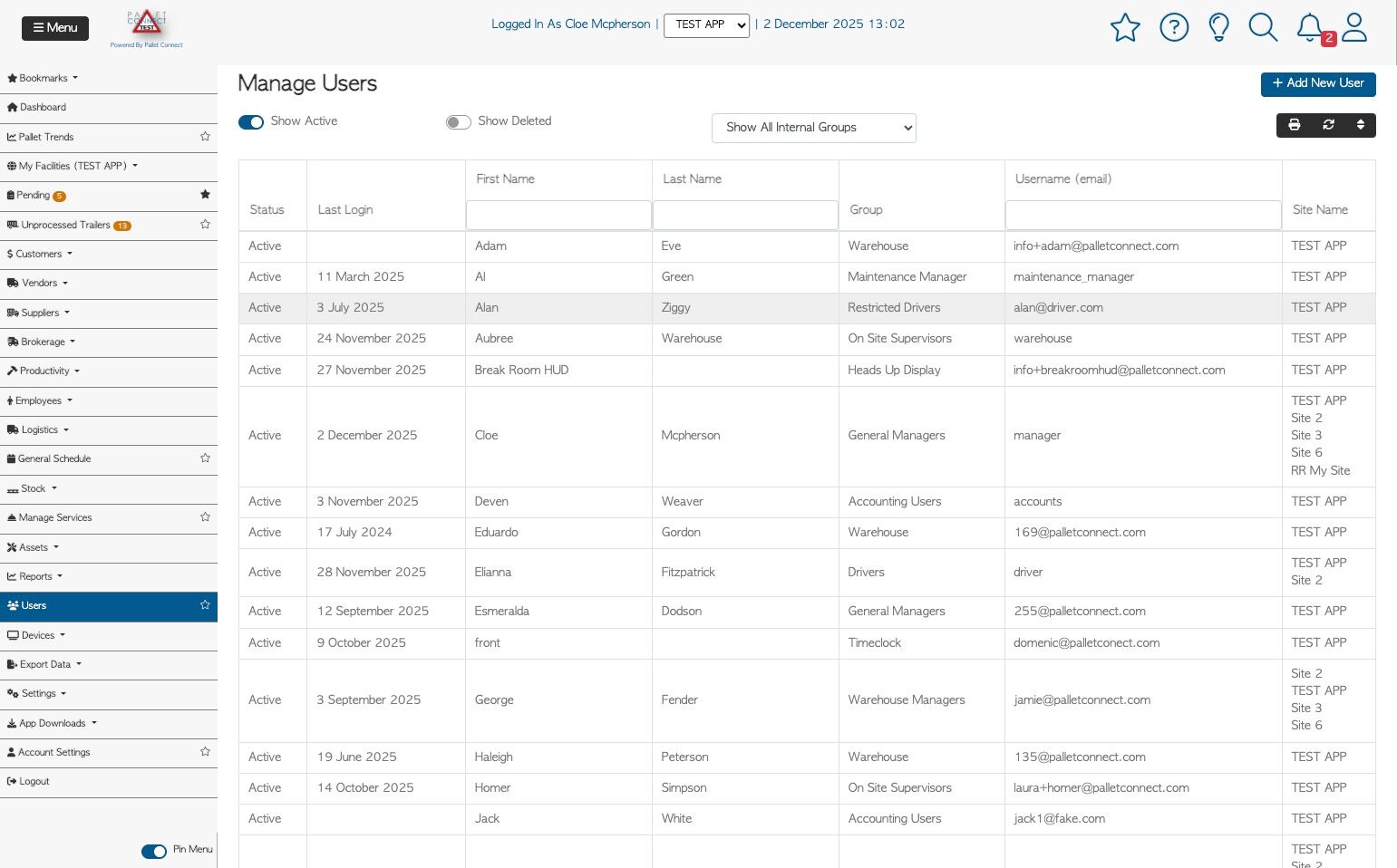Expand My Facilities (TEST APP) menu
This screenshot has width=1397, height=868.
[109, 166]
